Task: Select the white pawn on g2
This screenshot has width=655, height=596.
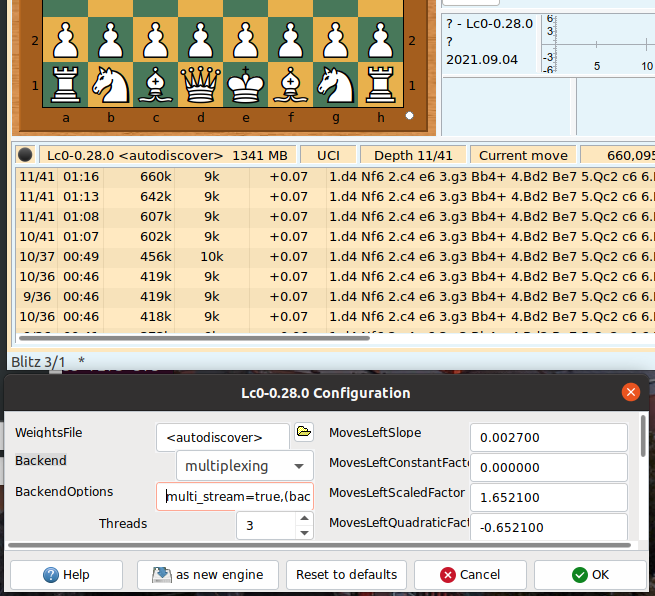Action: (x=335, y=40)
